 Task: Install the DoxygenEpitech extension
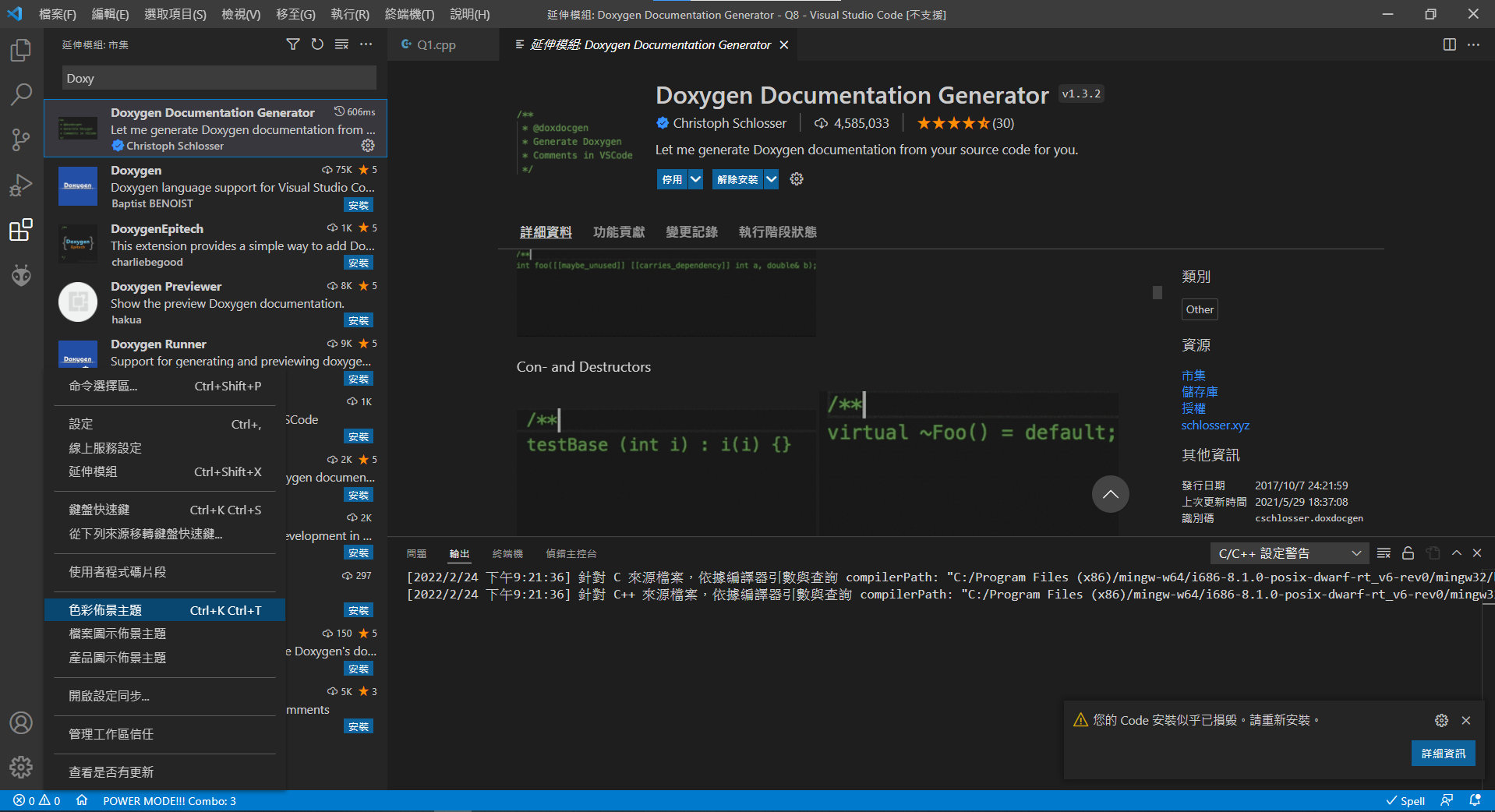[x=359, y=263]
